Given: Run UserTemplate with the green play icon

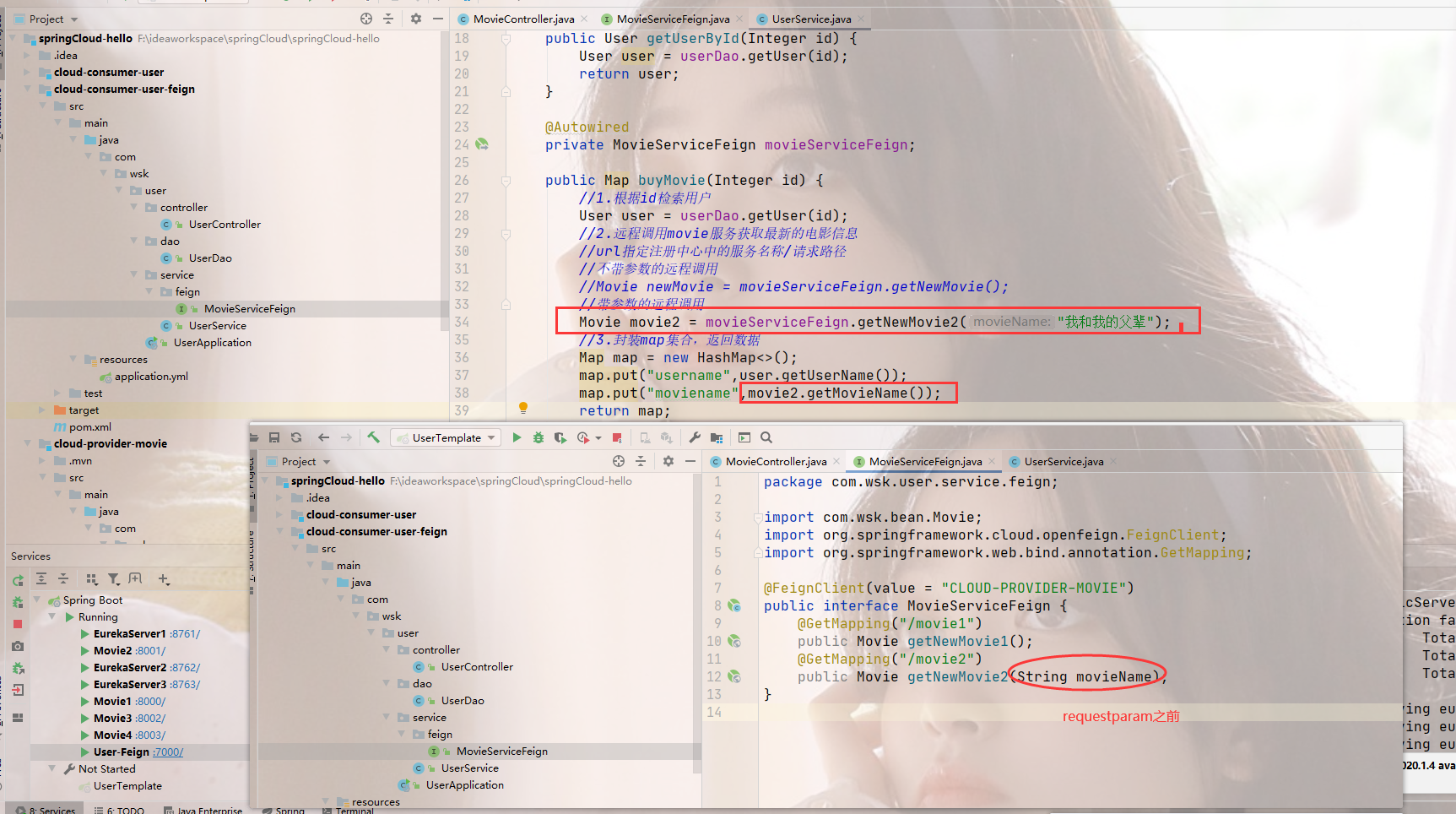Looking at the screenshot, I should point(517,437).
